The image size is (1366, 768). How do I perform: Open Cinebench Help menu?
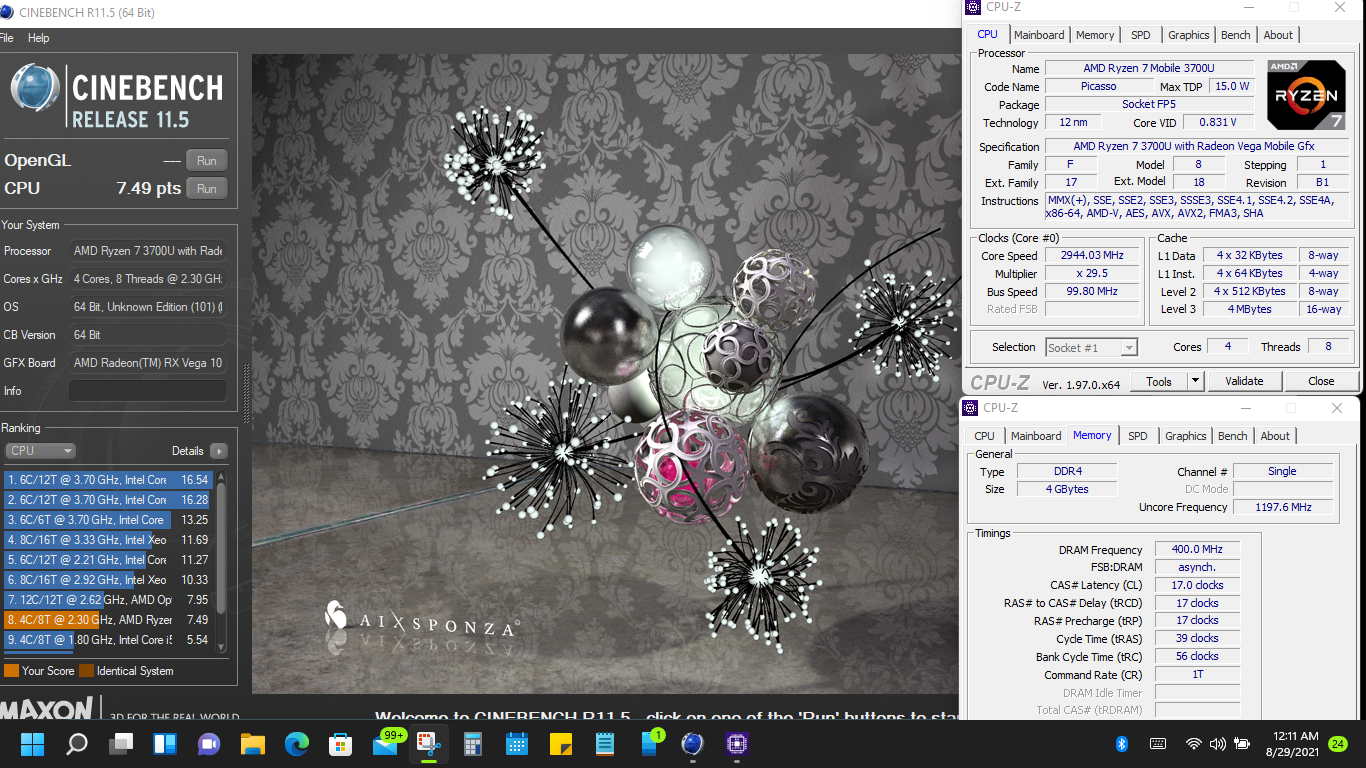click(x=38, y=38)
